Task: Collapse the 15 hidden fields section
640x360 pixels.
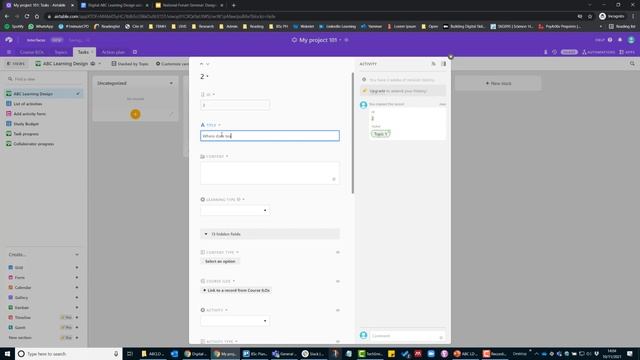Action: 270,234
